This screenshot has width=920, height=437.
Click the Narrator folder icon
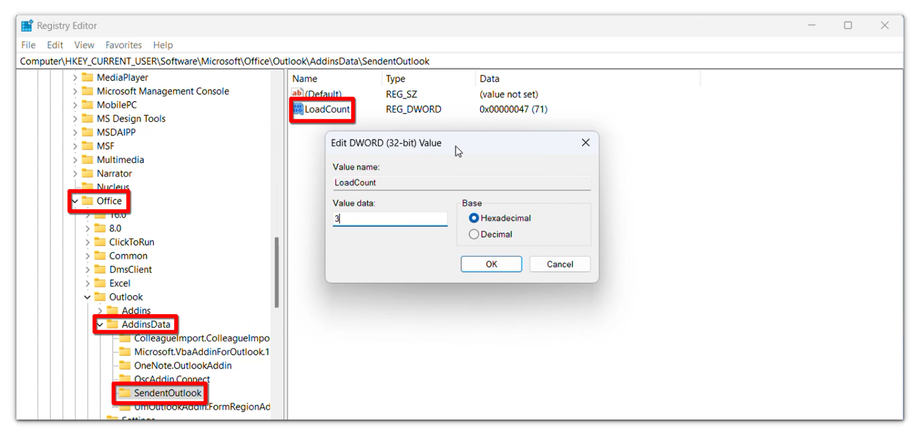87,174
